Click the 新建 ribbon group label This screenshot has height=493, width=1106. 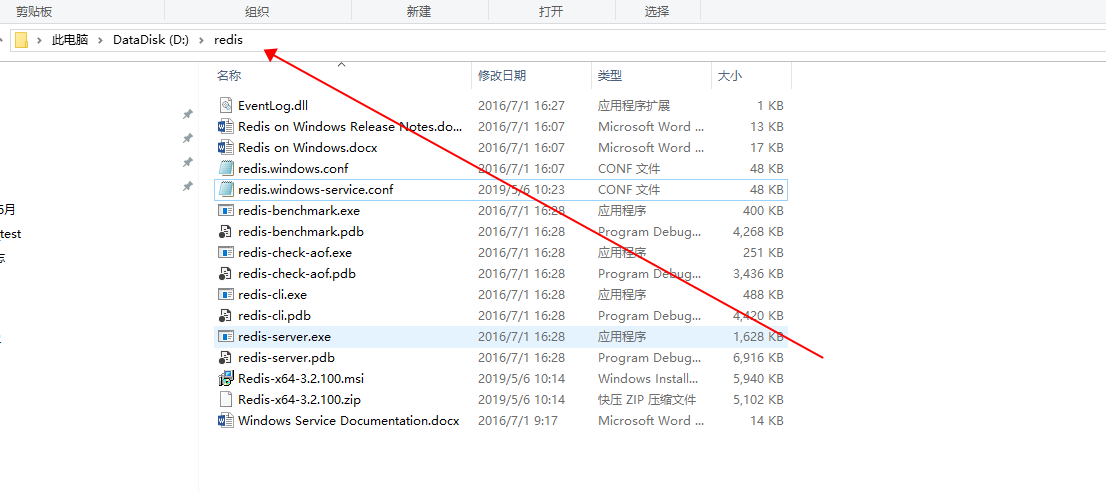tap(419, 11)
